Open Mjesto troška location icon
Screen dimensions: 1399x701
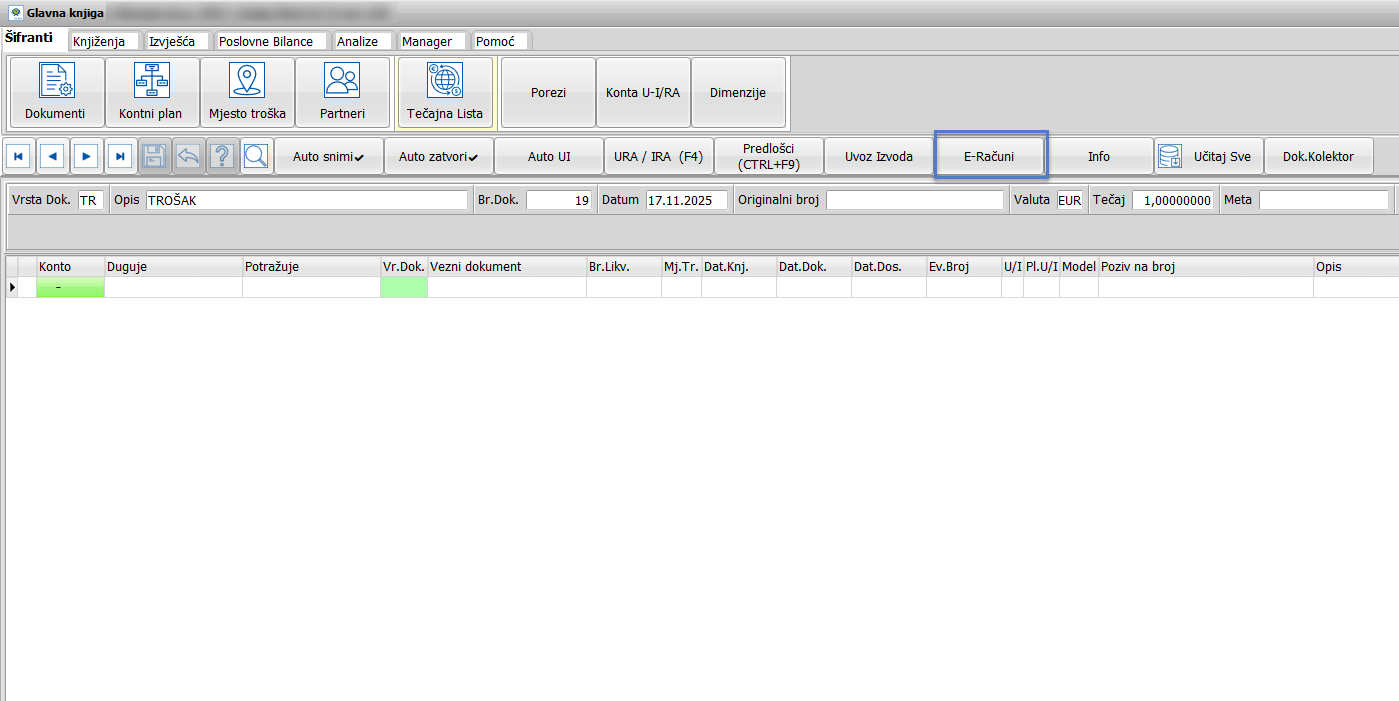click(x=247, y=92)
